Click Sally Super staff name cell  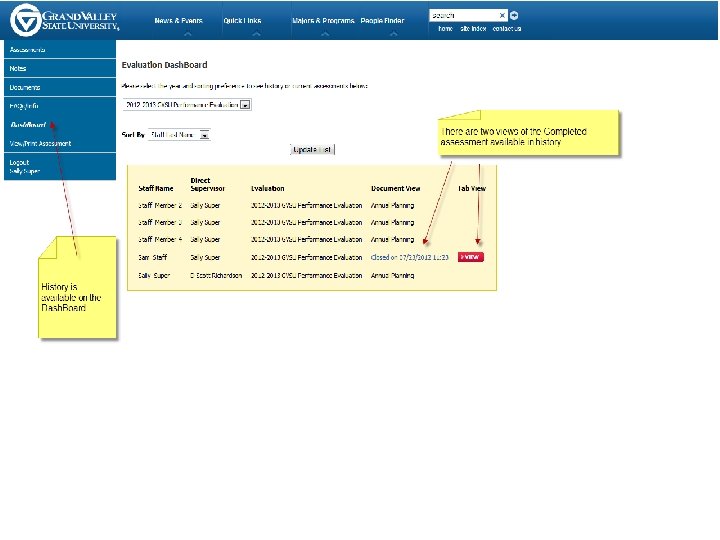point(154,276)
